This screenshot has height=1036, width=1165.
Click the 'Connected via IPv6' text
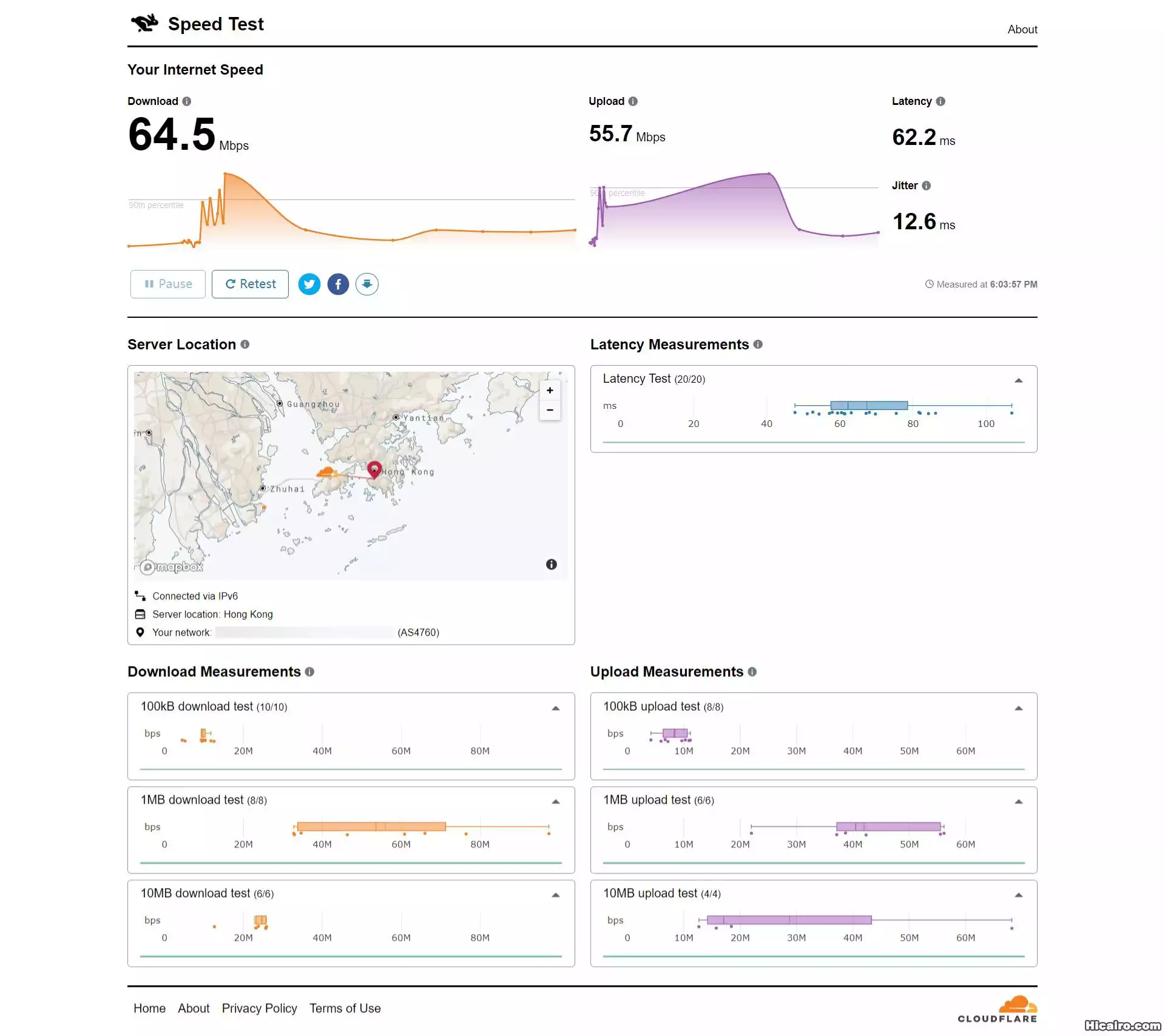tap(195, 596)
